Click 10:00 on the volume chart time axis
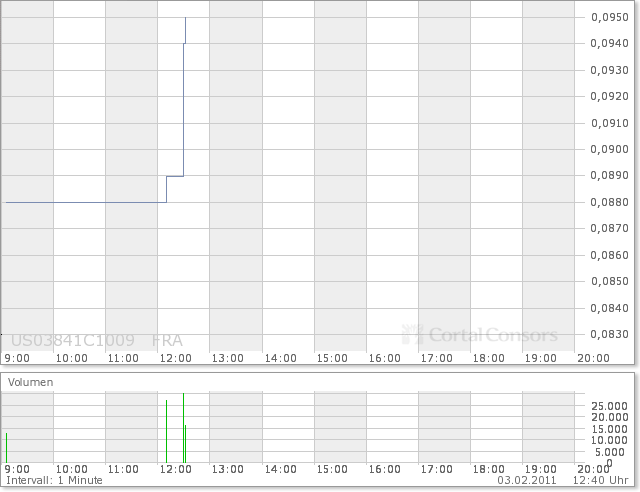Viewport: 640px width, 492px height. tap(71, 470)
